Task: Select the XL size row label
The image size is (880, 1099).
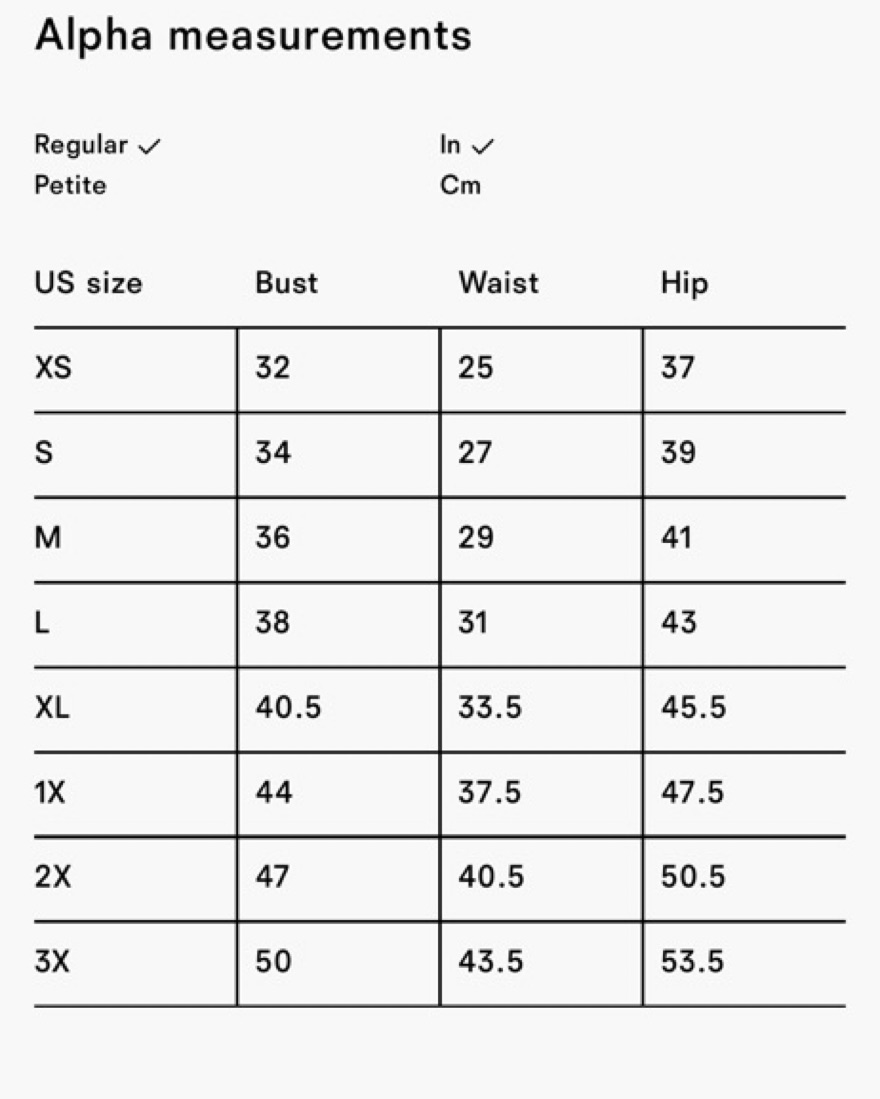Action: 53,707
